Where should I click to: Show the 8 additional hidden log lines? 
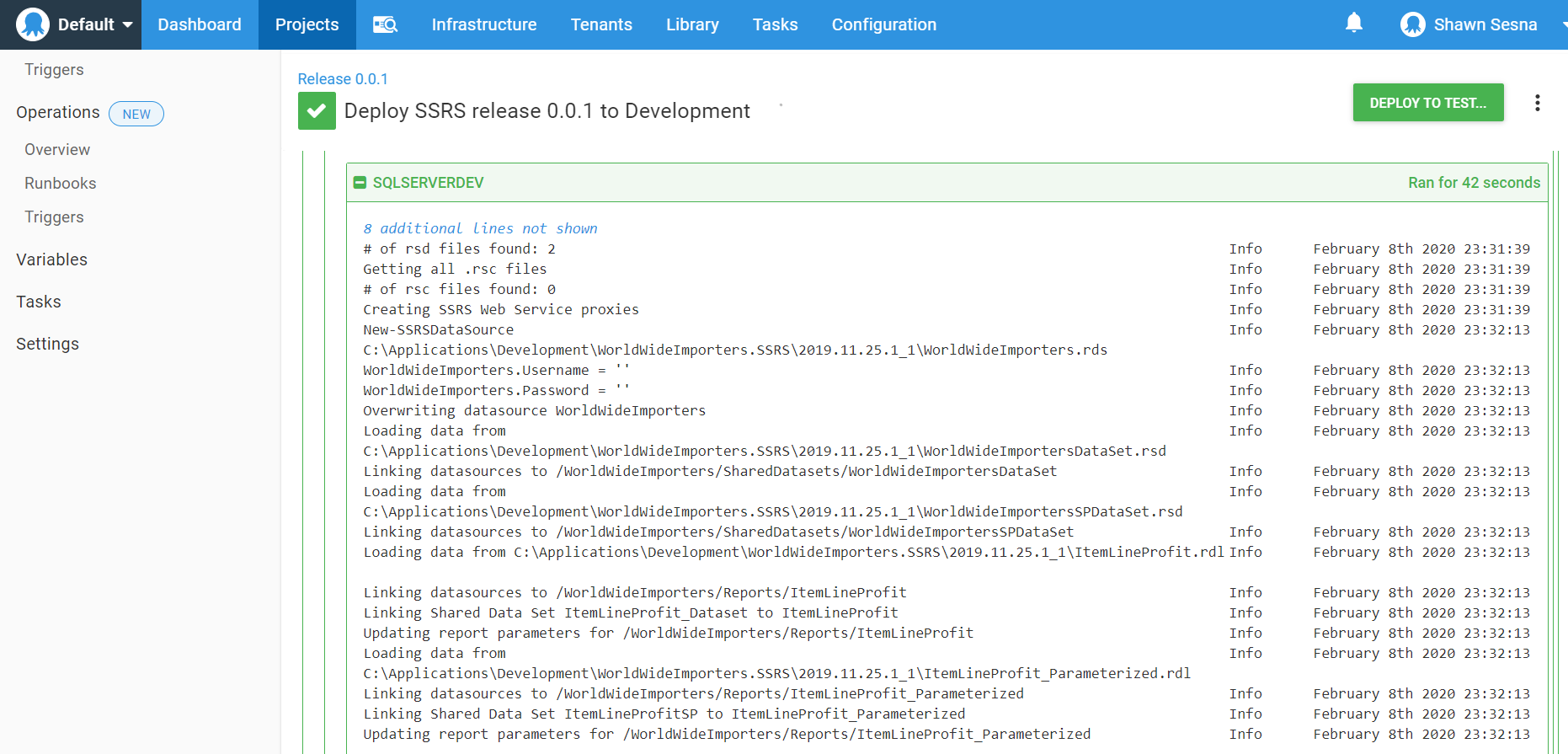[x=480, y=228]
